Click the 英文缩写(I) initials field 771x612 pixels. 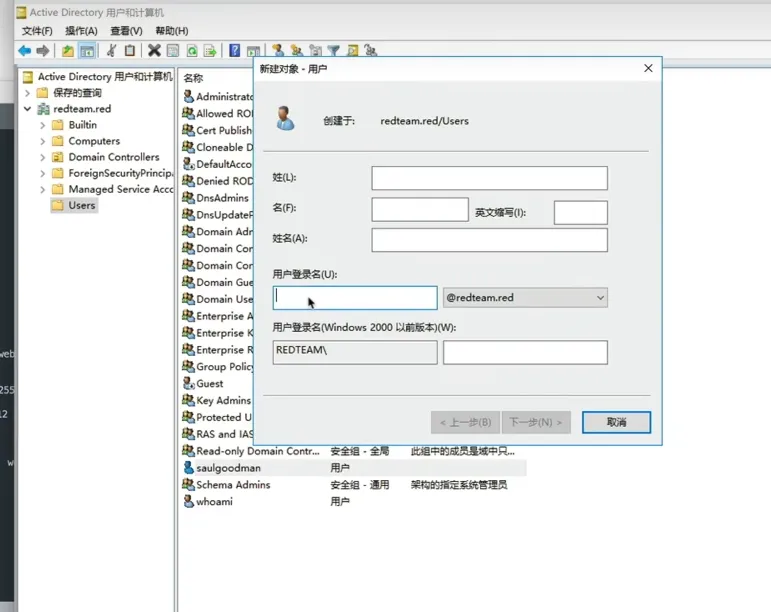pos(581,212)
